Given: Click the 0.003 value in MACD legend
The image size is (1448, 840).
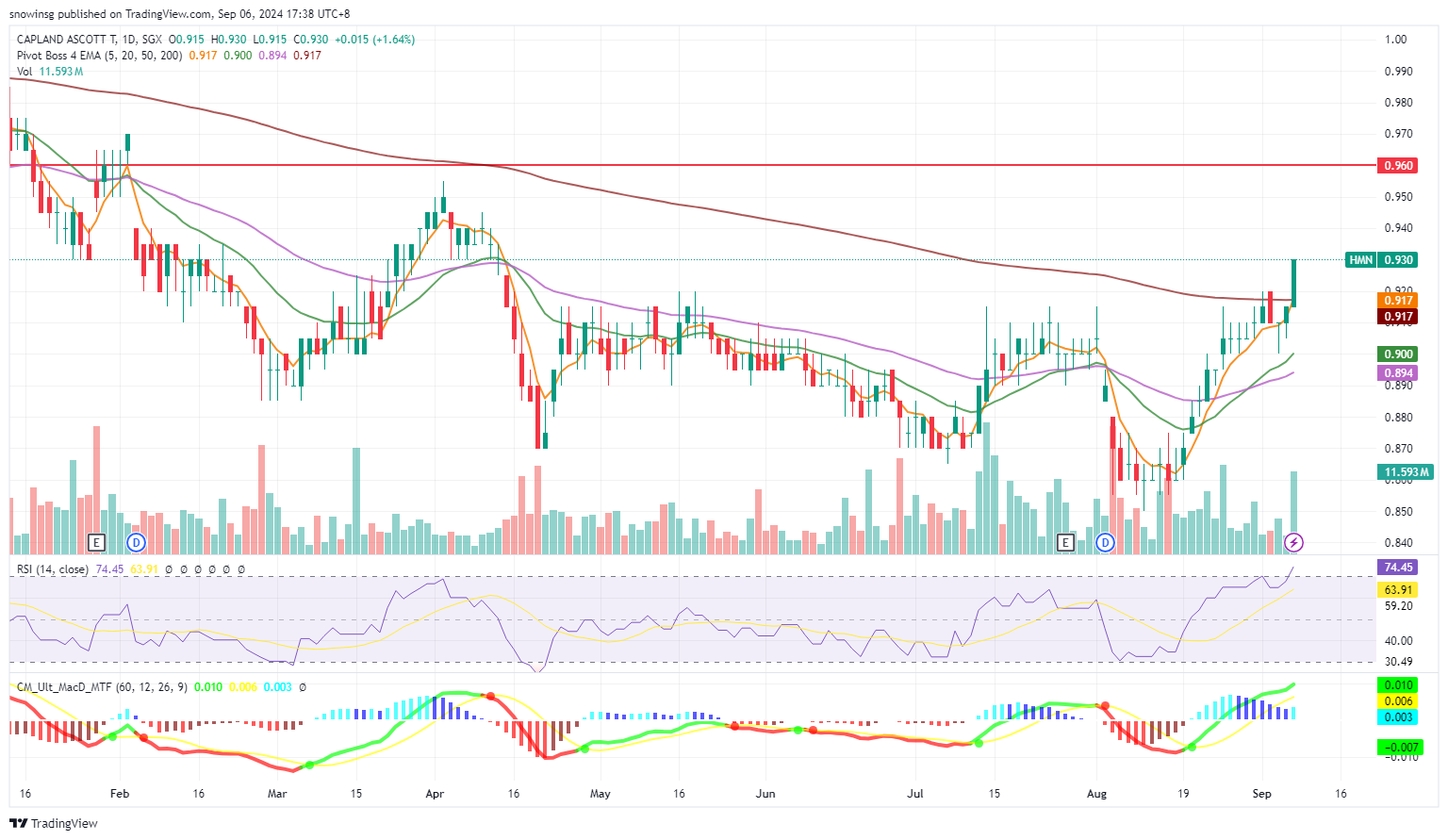Looking at the screenshot, I should (x=278, y=687).
